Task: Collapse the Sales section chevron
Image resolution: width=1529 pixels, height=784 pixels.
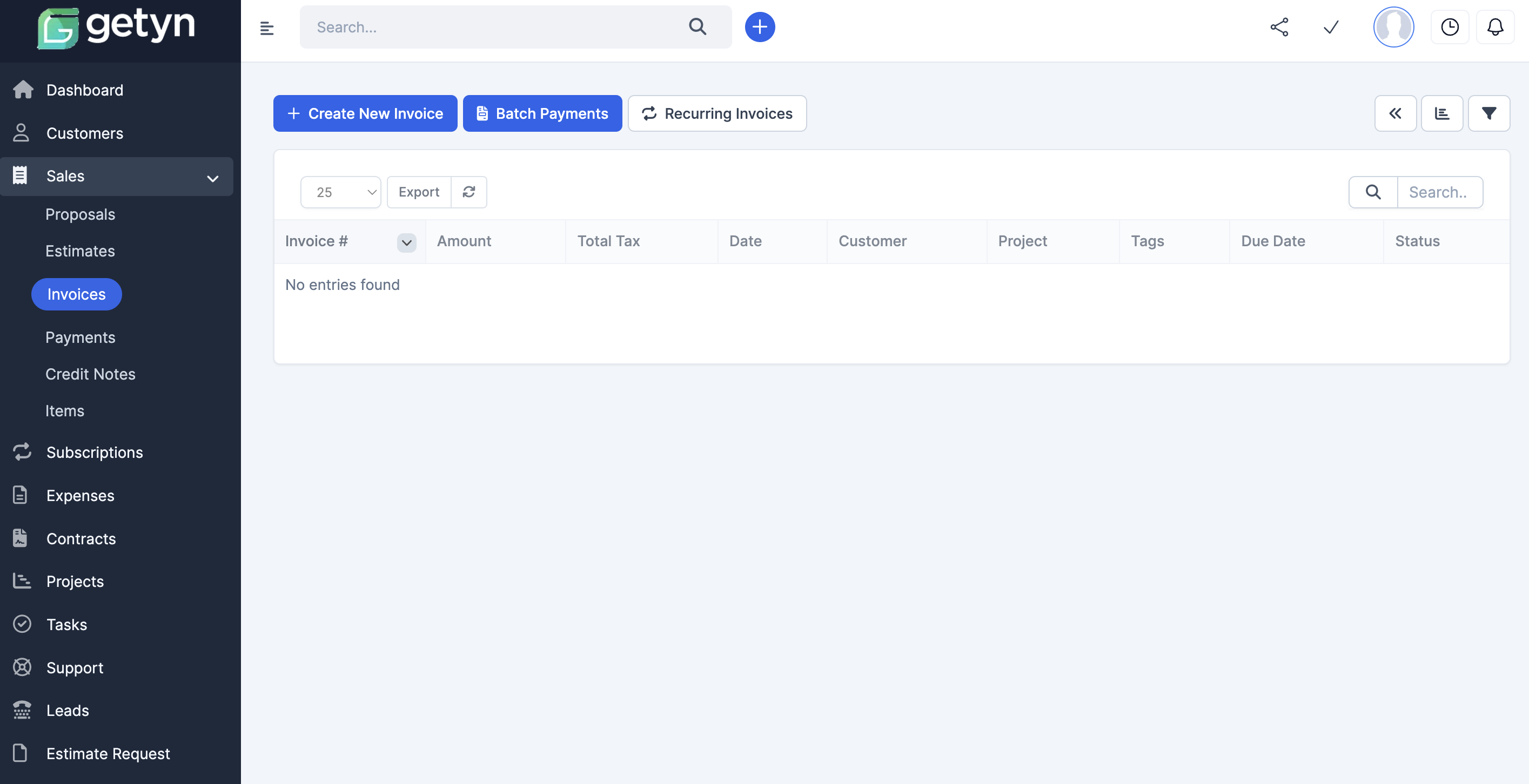Action: point(212,177)
